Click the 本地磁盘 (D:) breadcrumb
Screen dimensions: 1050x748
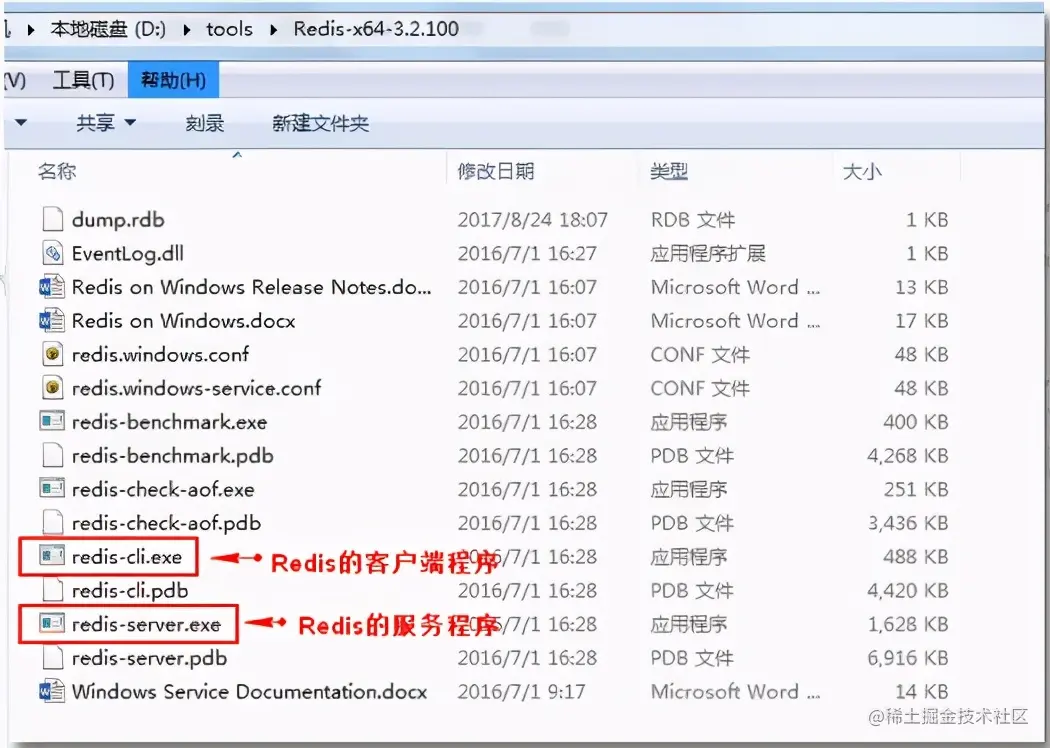(108, 29)
